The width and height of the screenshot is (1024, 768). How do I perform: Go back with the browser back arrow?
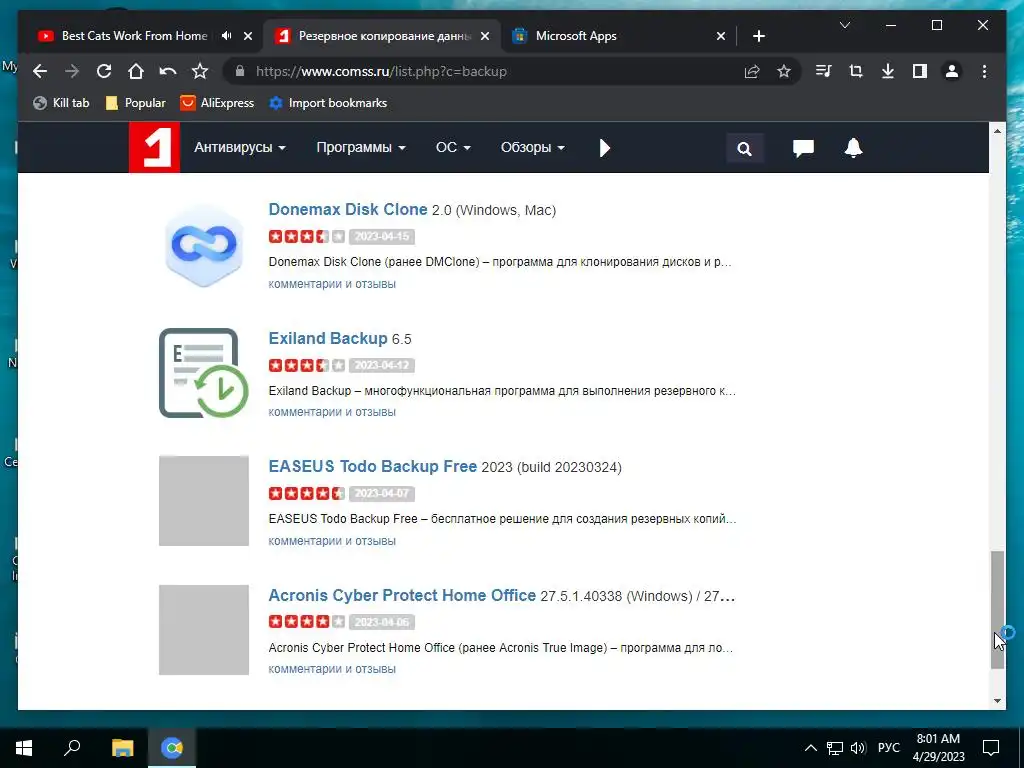pyautogui.click(x=40, y=71)
